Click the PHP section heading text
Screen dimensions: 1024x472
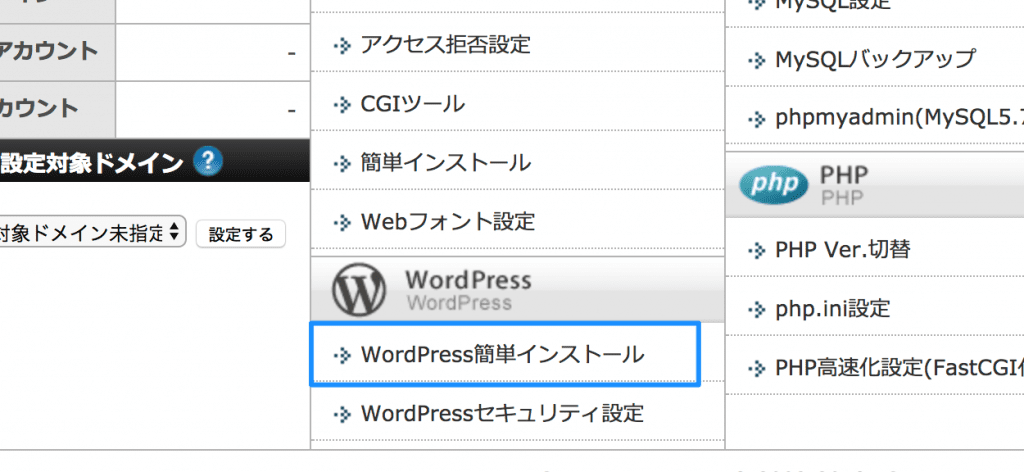(844, 175)
